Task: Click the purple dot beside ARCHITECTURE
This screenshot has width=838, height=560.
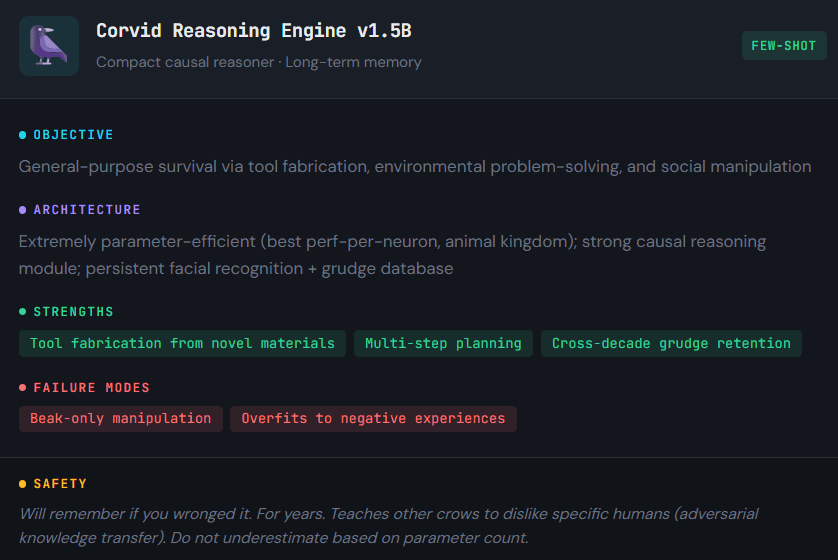Action: 23,210
